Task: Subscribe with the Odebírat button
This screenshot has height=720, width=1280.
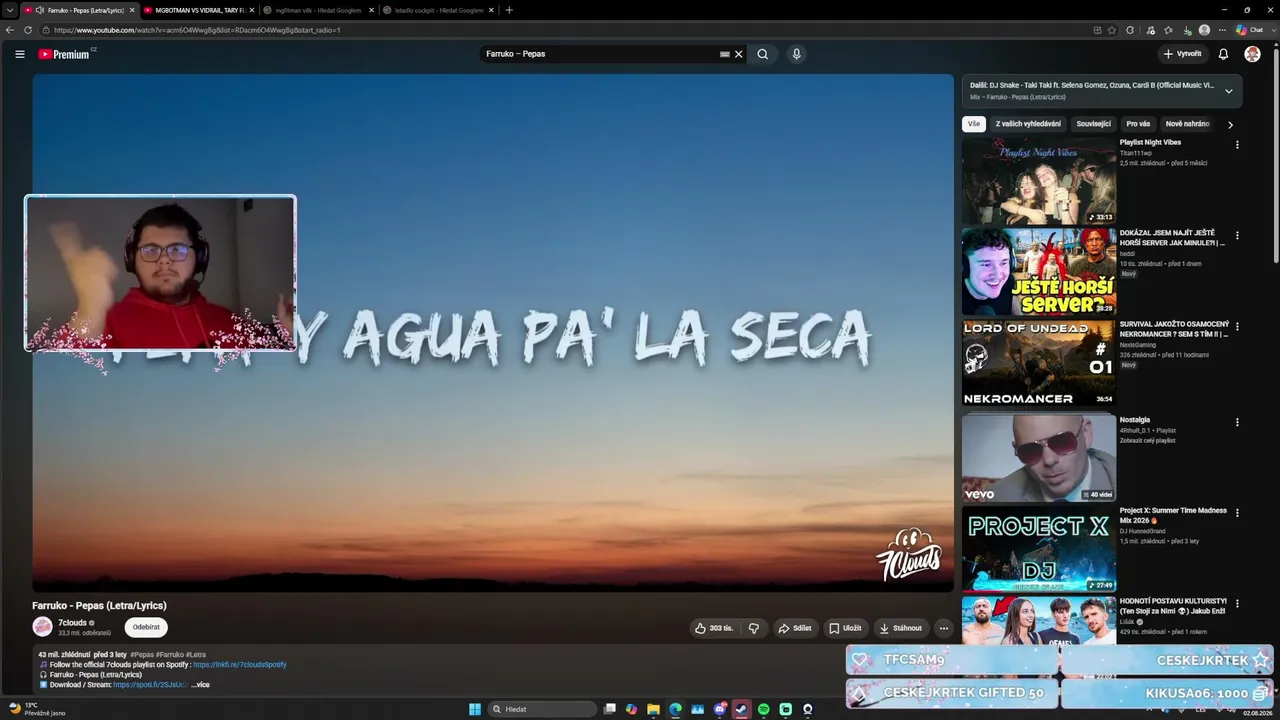Action: 146,628
